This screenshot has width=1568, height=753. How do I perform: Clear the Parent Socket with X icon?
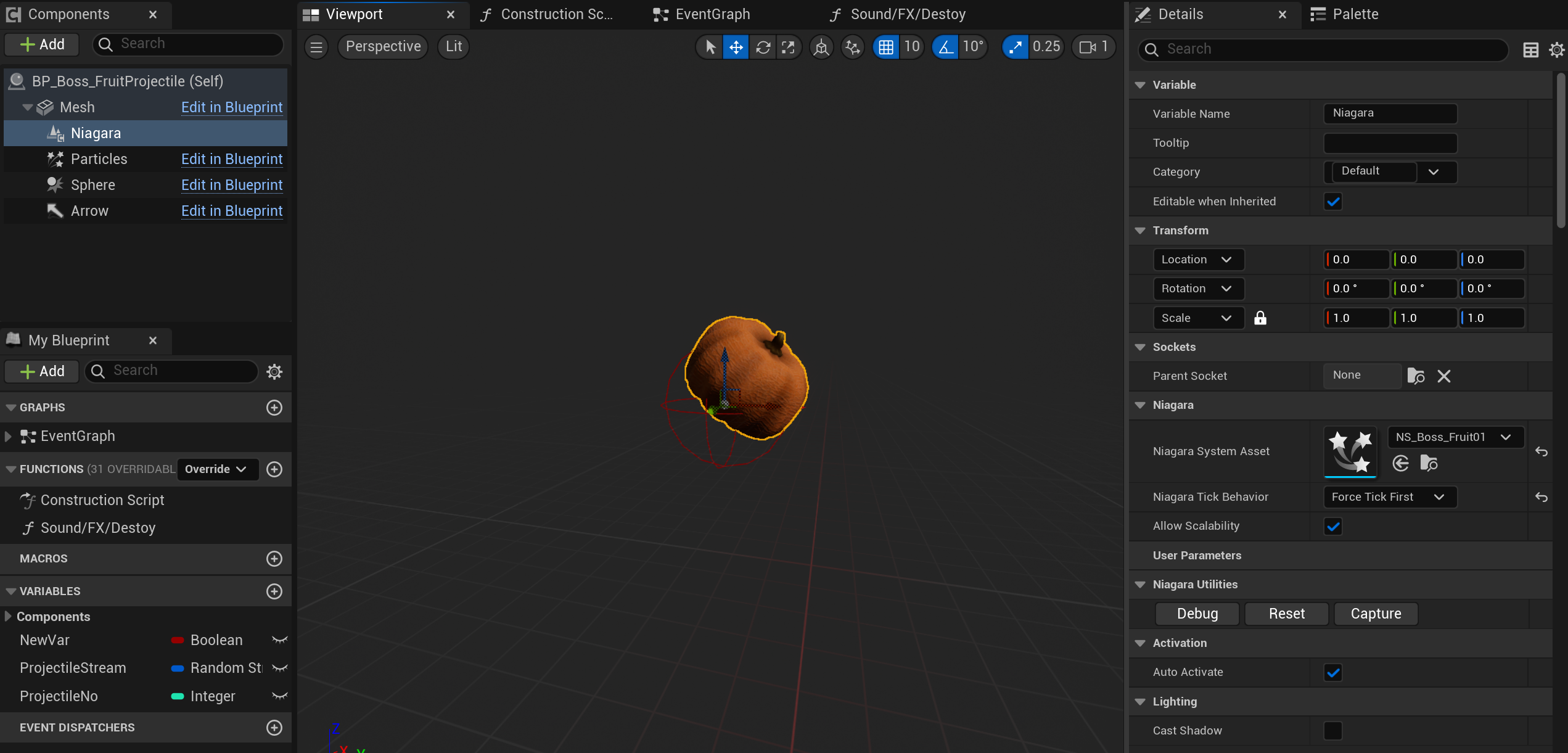[1444, 376]
